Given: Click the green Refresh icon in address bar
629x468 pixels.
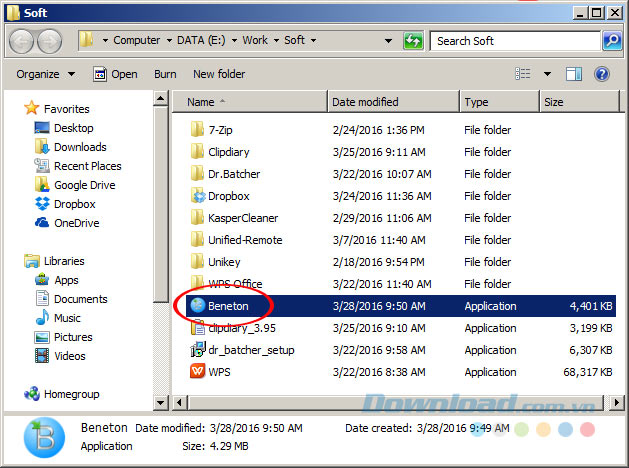Looking at the screenshot, I should pyautogui.click(x=413, y=41).
